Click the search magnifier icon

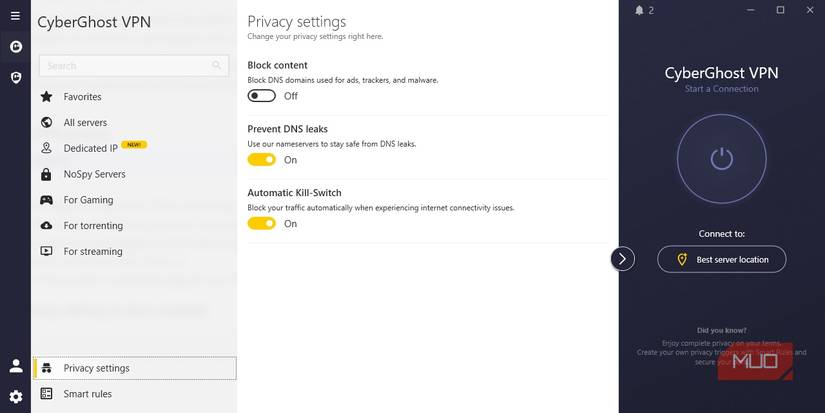[217, 66]
